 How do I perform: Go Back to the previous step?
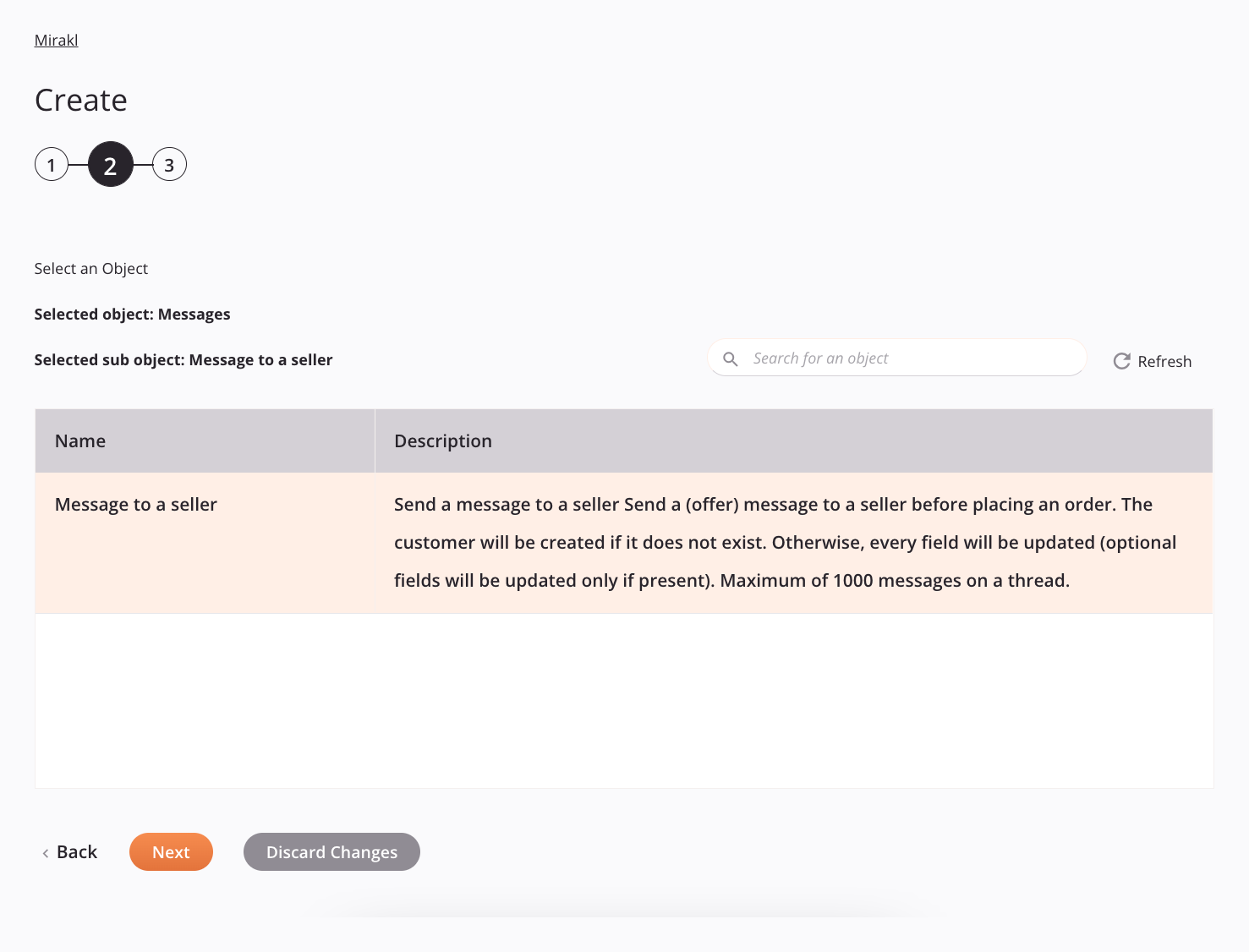click(x=69, y=852)
